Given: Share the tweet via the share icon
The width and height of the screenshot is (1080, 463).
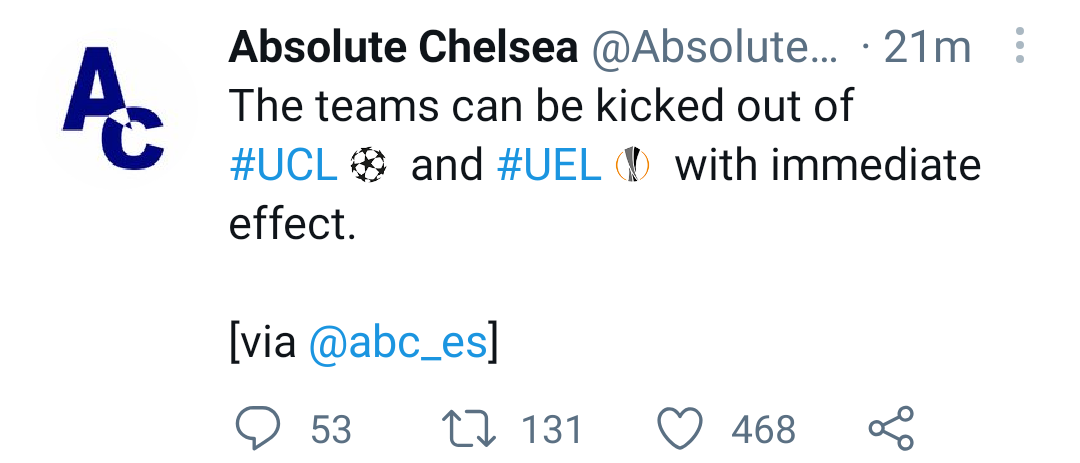Looking at the screenshot, I should (x=890, y=429).
